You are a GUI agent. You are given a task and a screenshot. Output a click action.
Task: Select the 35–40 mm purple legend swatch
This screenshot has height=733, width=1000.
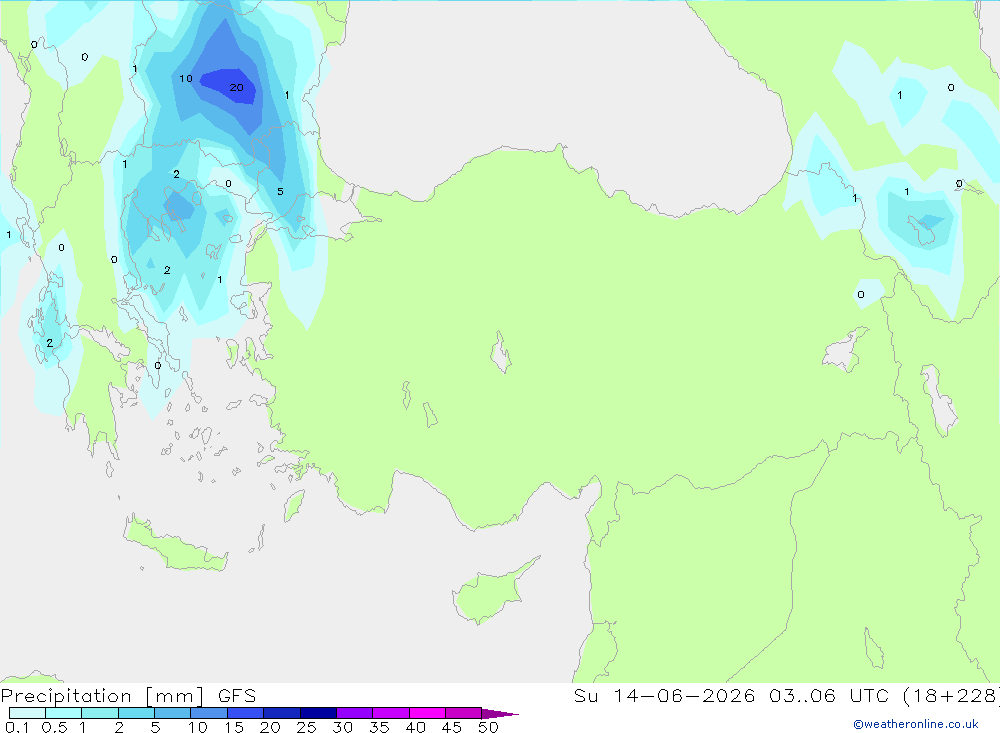pos(391,713)
